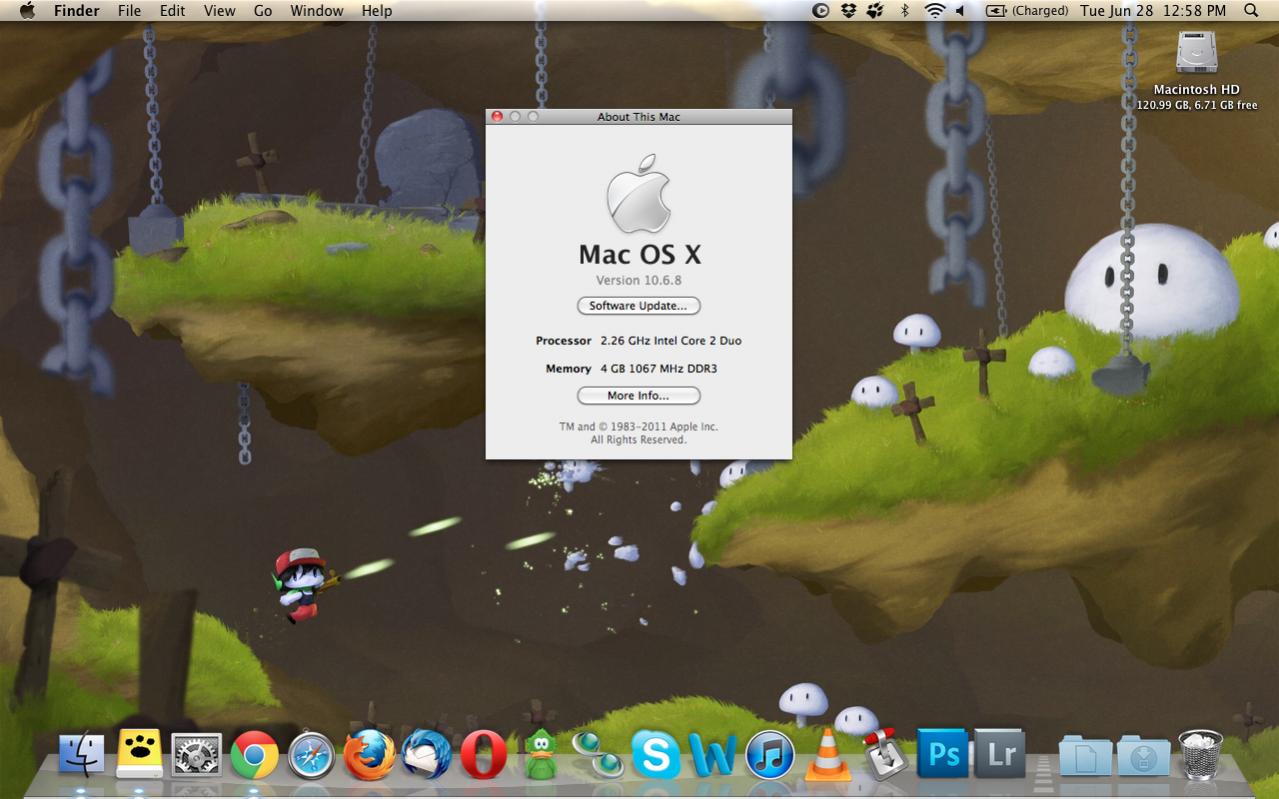Click the 2.26 GHz Intel Core 2 Duo text
The image size is (1279, 799).
tap(671, 341)
